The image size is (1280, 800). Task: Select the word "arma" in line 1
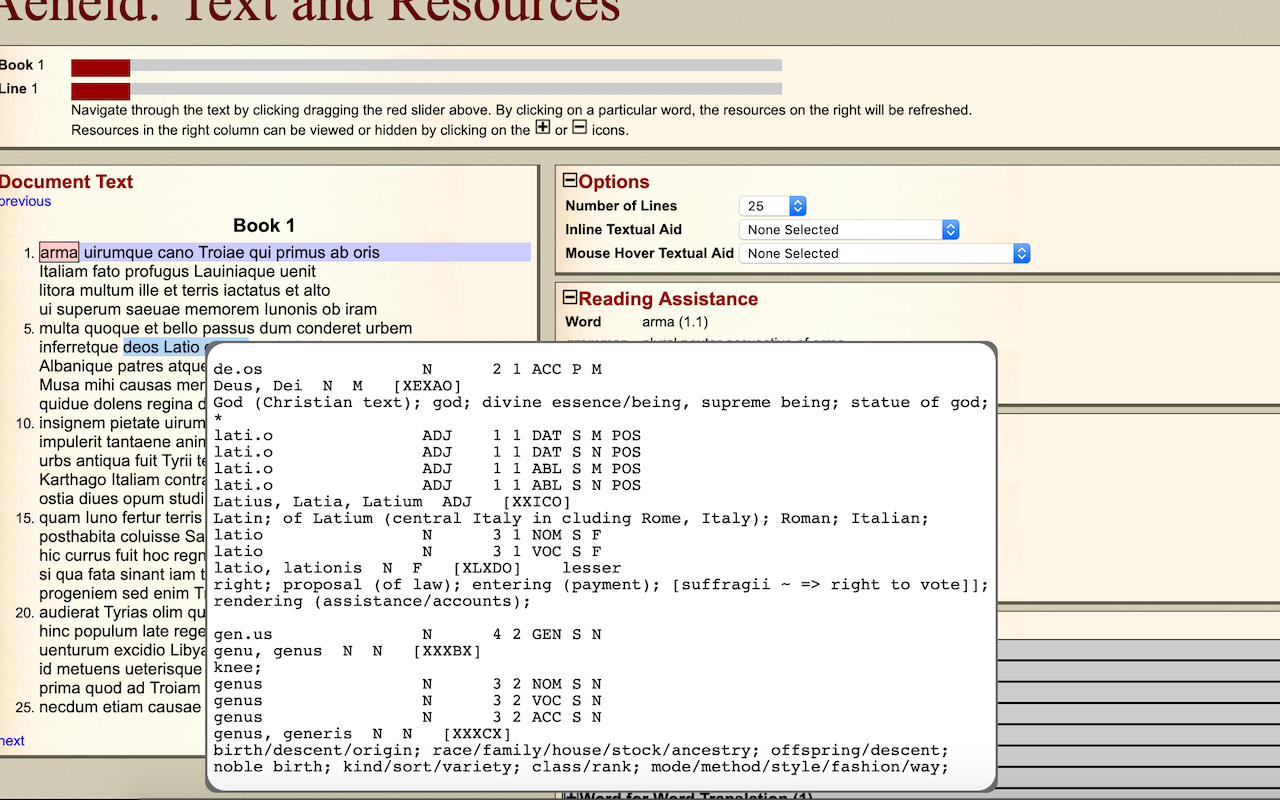point(59,252)
